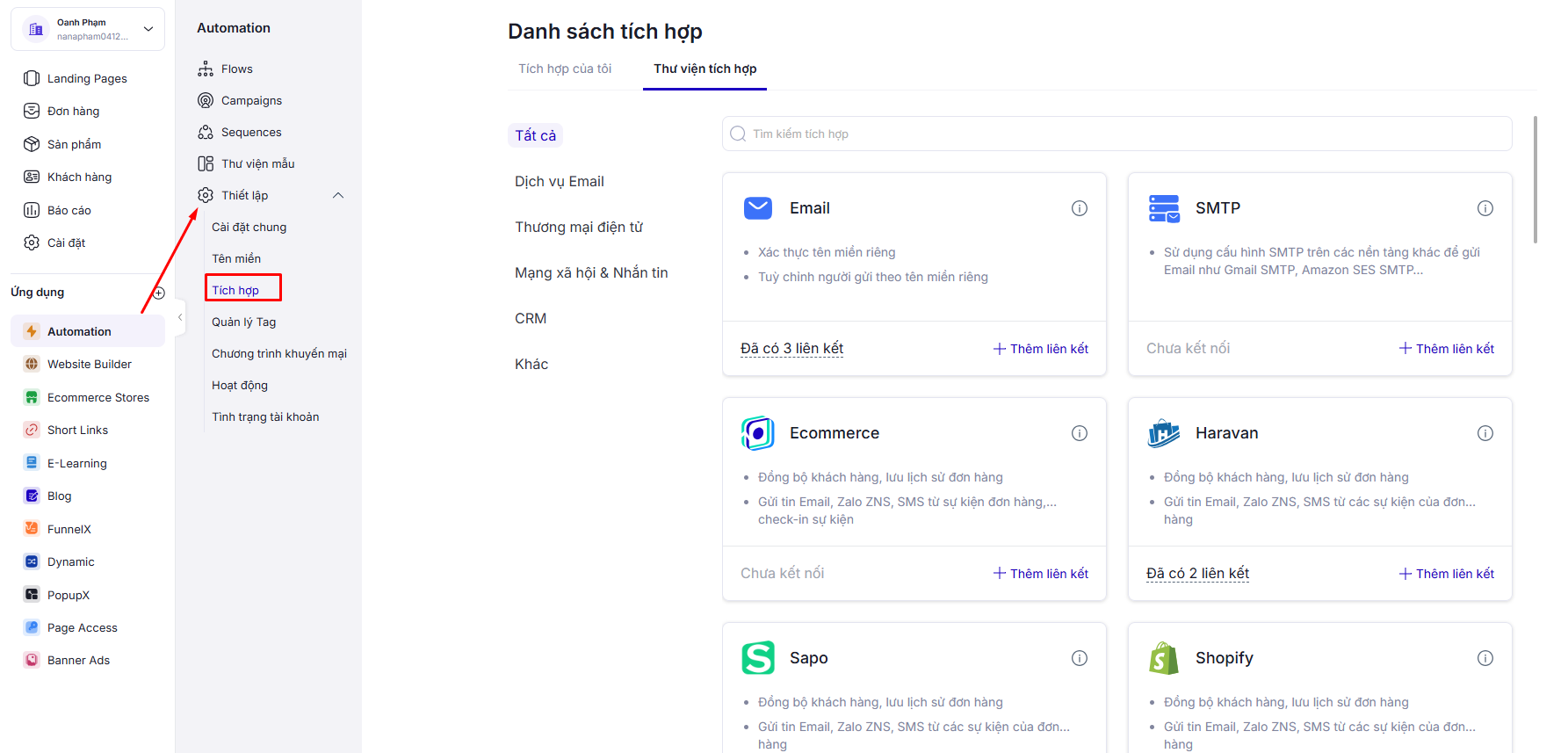1568x753 pixels.
Task: Open the FunnelX app
Action: point(69,529)
